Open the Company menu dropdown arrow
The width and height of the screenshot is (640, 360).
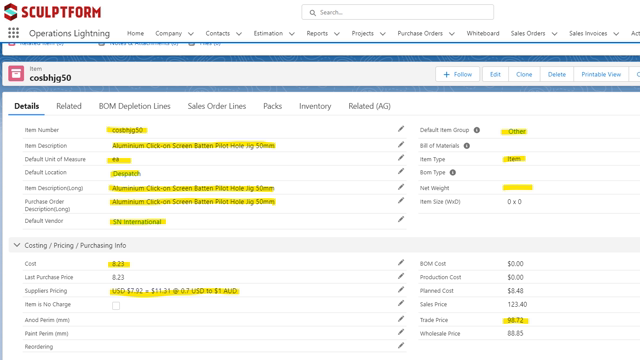coord(191,34)
